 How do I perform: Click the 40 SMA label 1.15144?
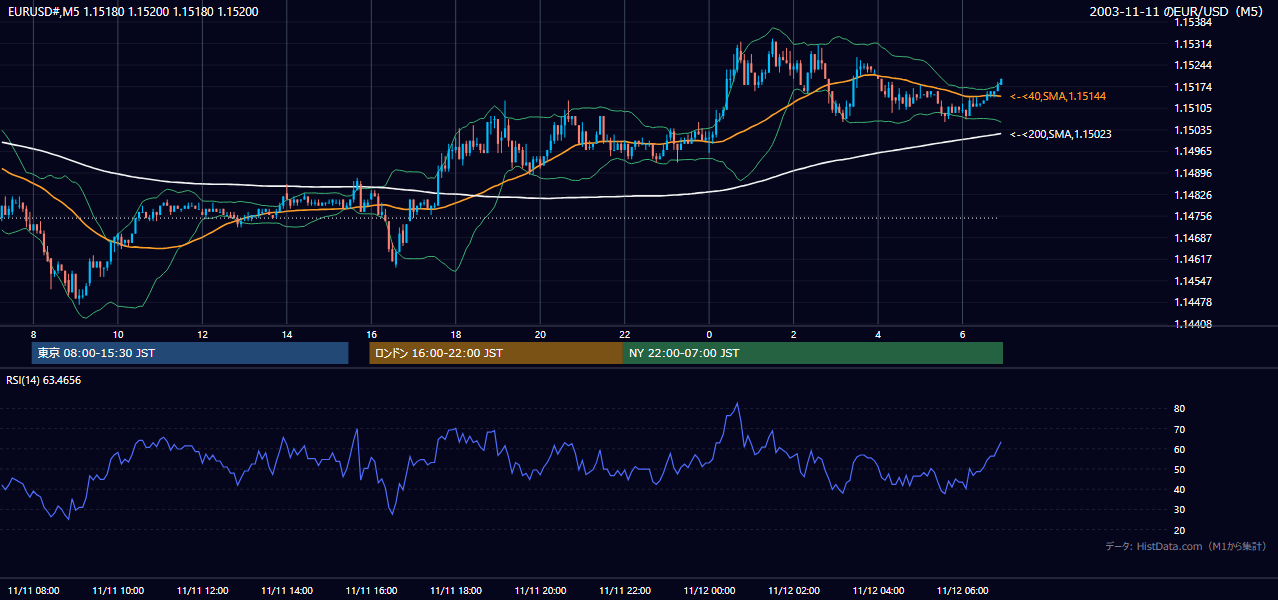click(1058, 96)
